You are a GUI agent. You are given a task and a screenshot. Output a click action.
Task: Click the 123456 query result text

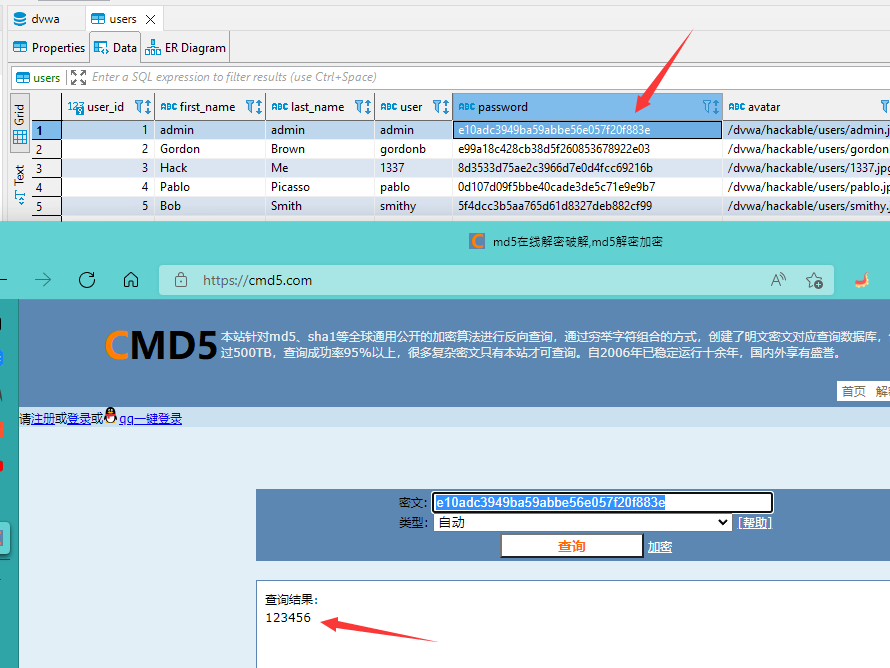point(288,617)
